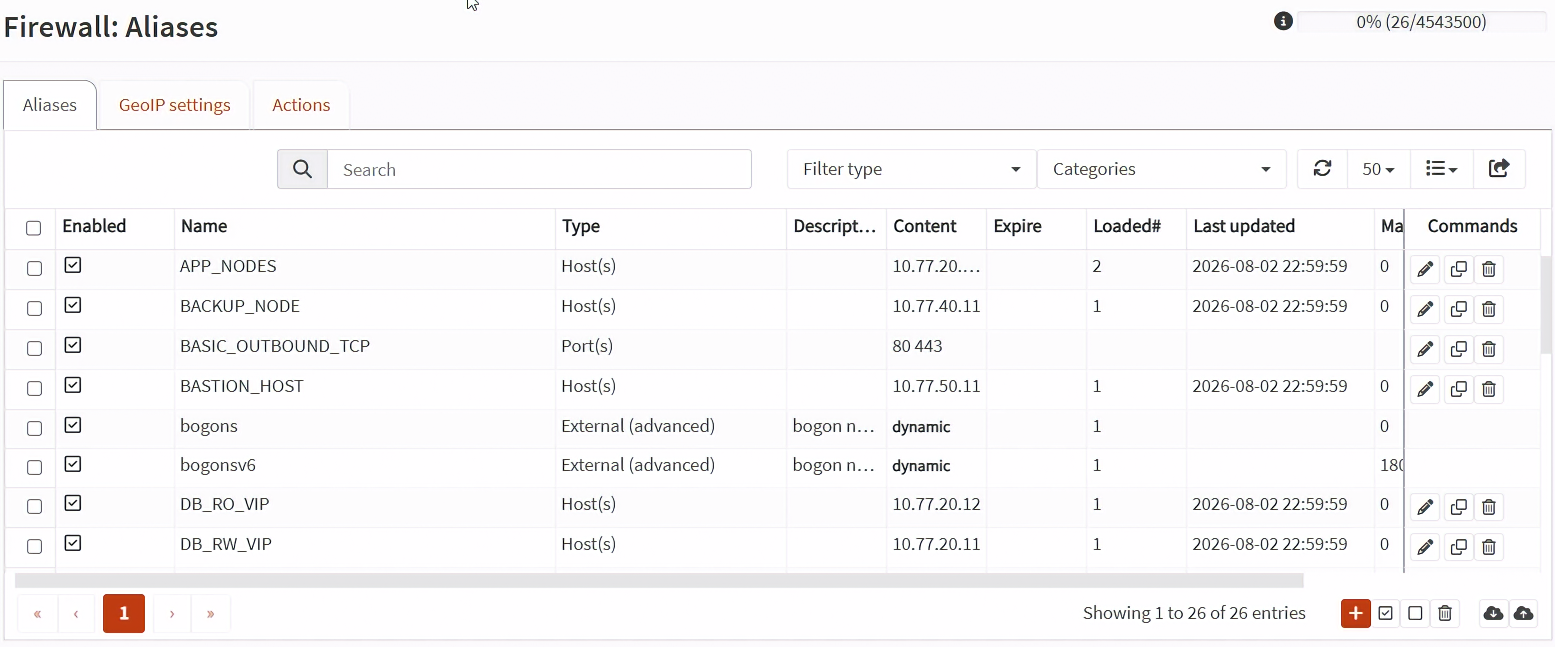Delete the BASTION_HOST alias
The height and width of the screenshot is (647, 1555).
tap(1489, 389)
